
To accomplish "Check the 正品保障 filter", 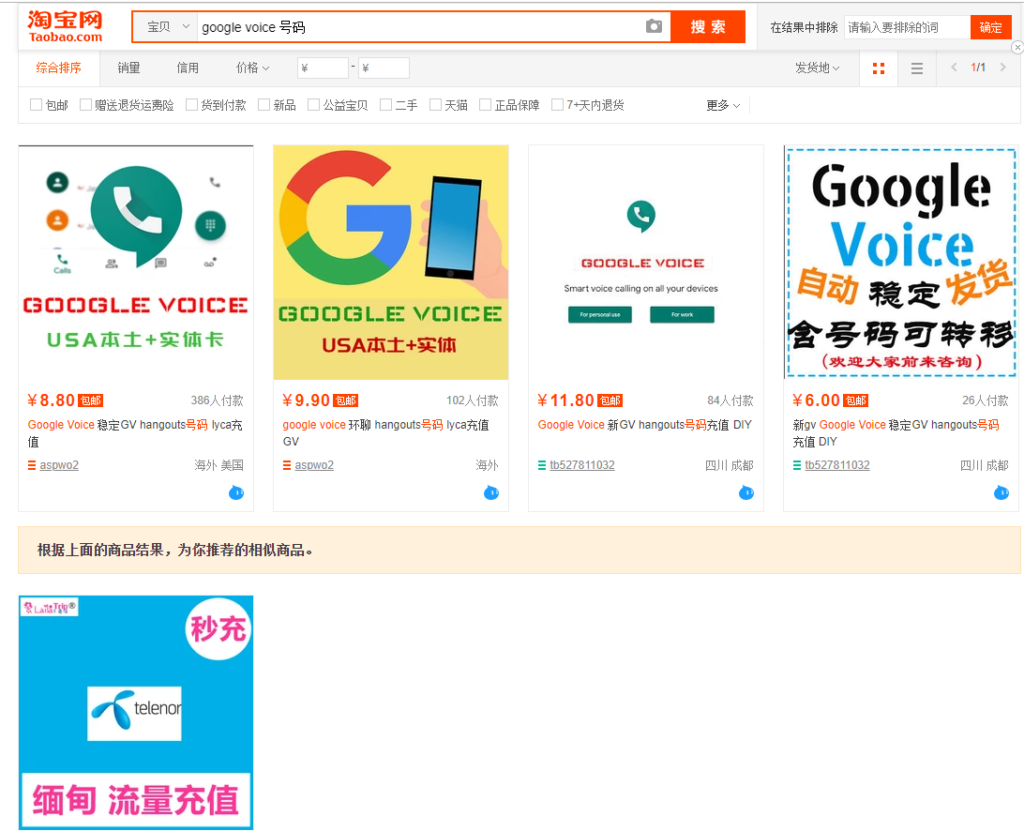I will click(485, 105).
